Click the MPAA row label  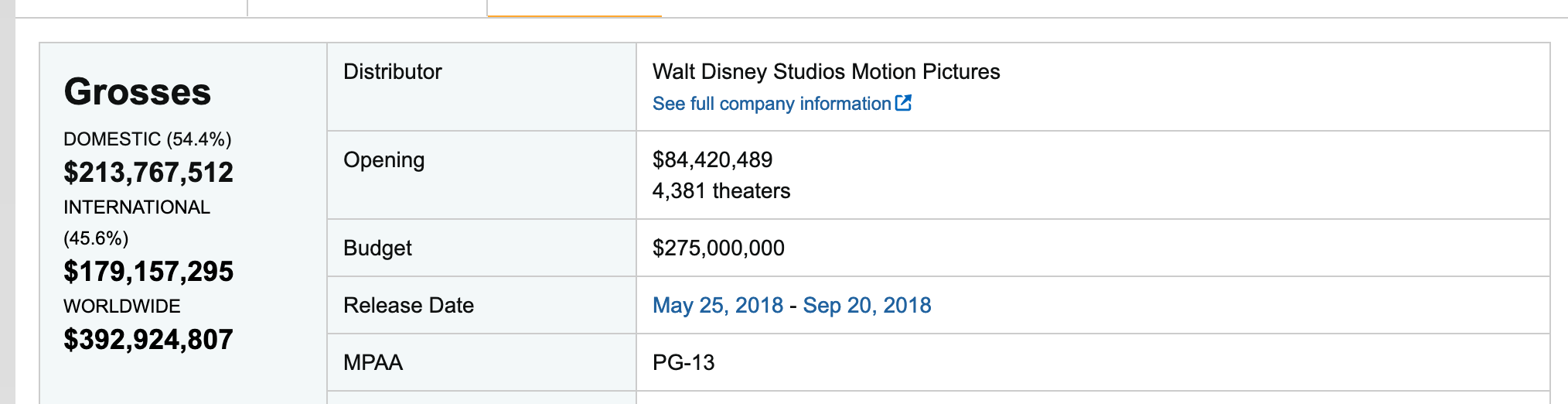373,363
